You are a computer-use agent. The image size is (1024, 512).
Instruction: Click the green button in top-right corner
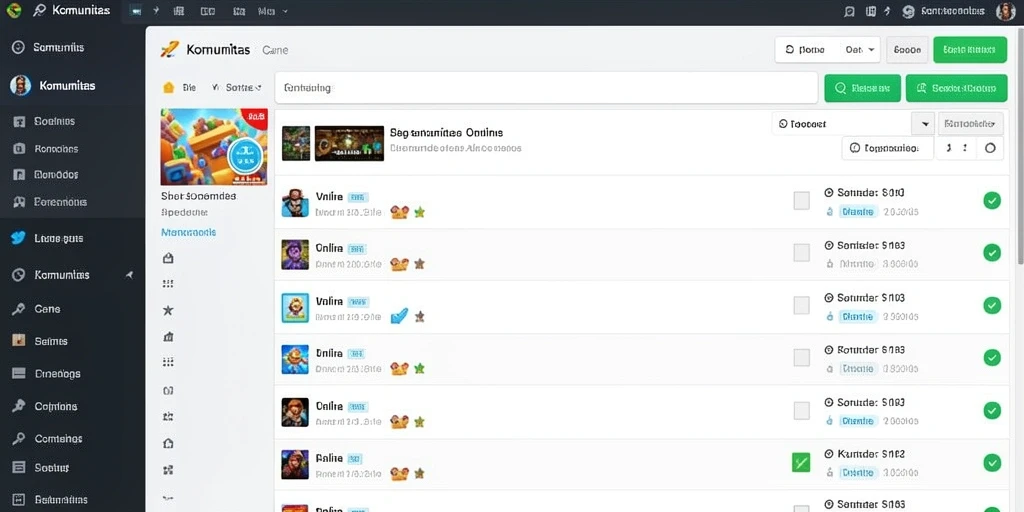coord(970,50)
